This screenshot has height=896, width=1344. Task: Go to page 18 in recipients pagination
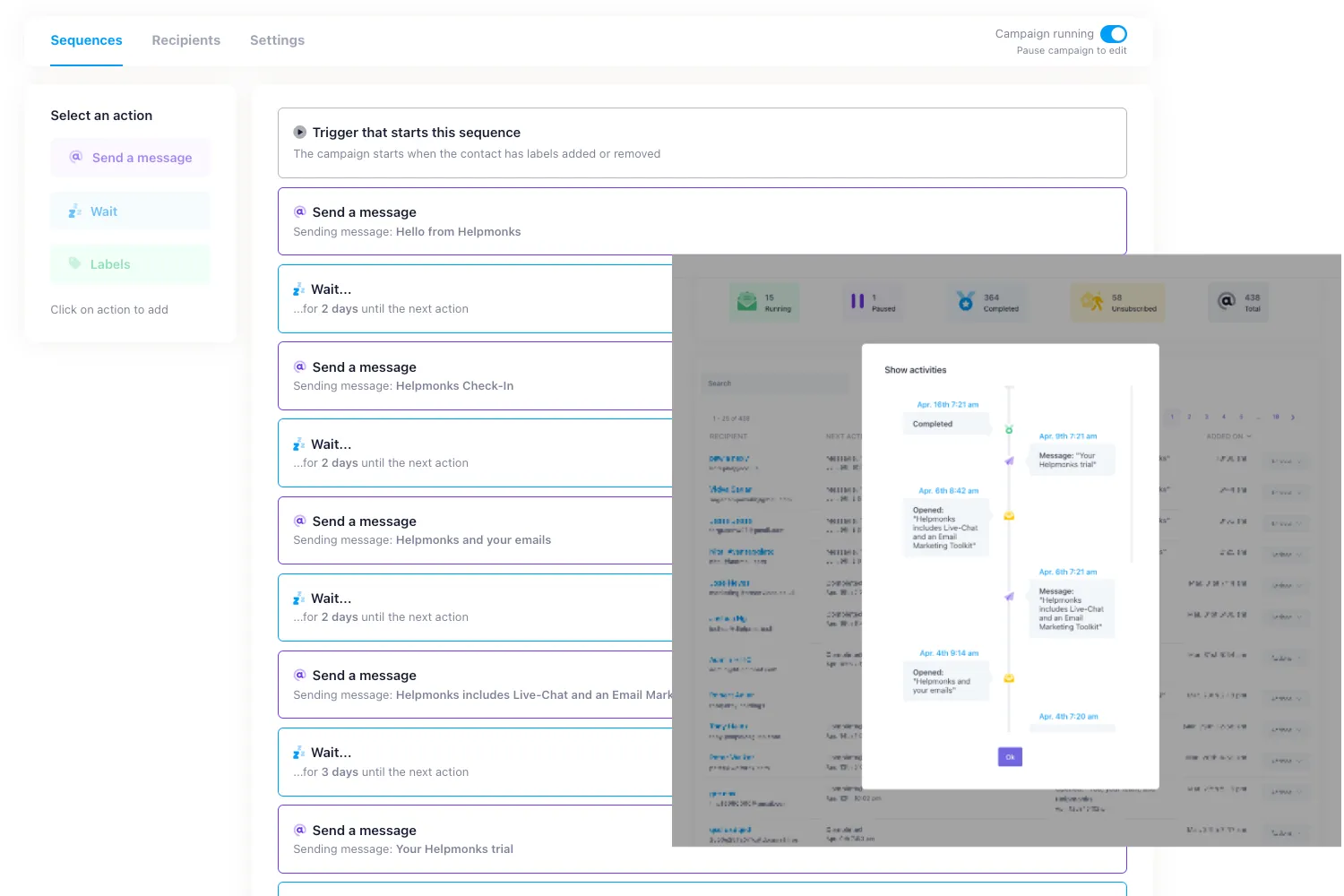click(1276, 417)
